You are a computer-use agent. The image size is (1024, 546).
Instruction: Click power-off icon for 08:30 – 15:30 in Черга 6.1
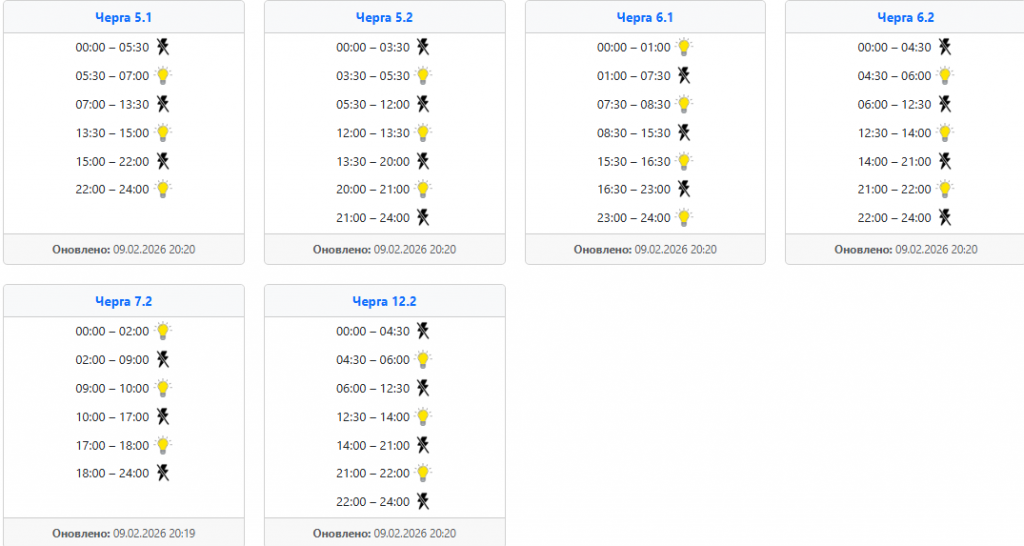tap(684, 132)
